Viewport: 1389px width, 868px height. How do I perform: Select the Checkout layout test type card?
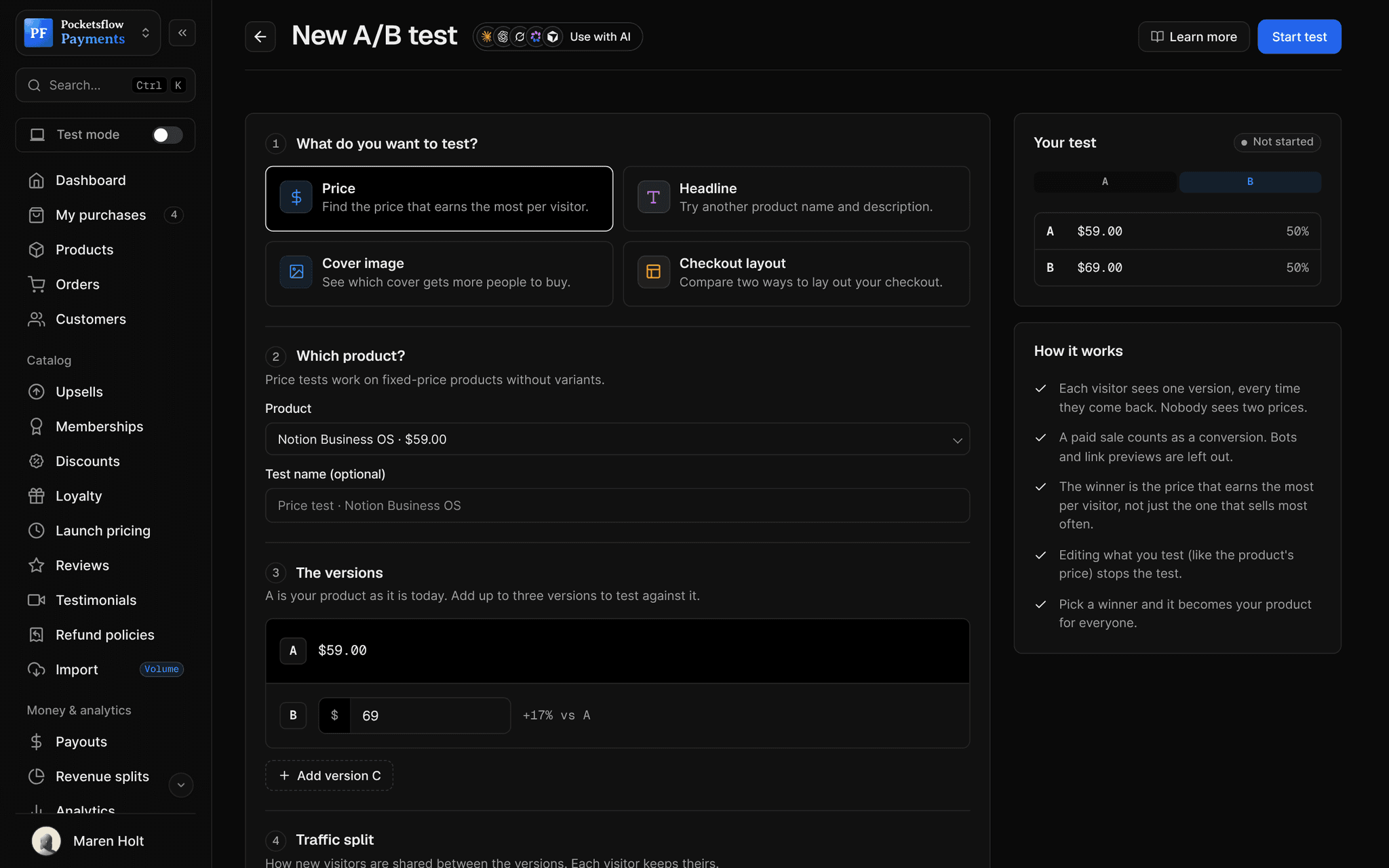pos(796,274)
